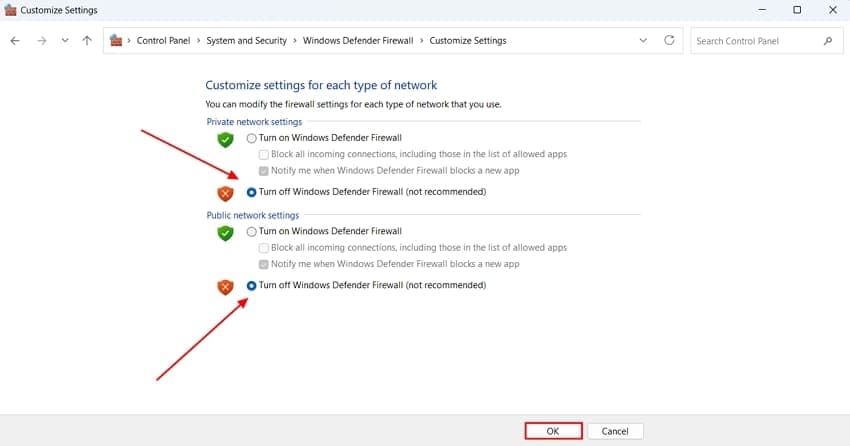Click the Private network settings heading

tap(254, 122)
